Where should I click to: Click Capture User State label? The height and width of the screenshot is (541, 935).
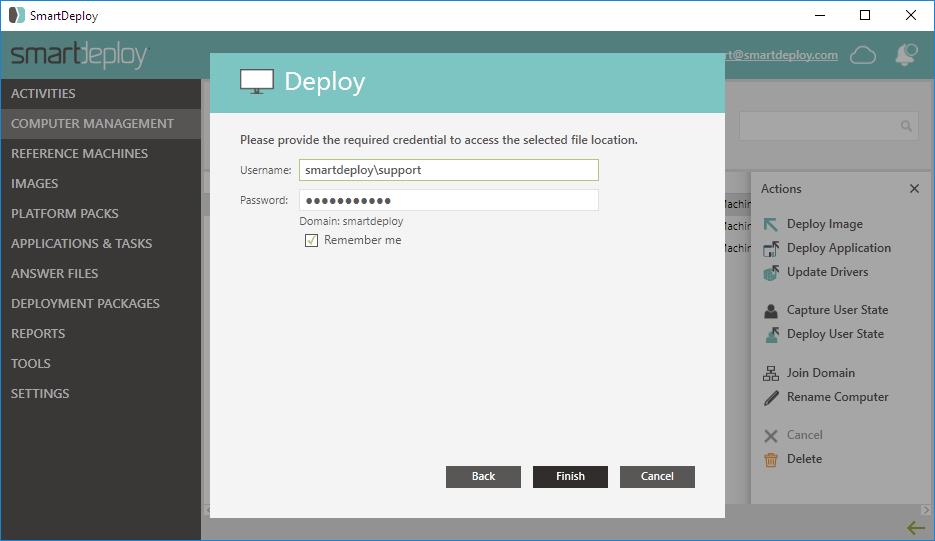click(x=837, y=310)
